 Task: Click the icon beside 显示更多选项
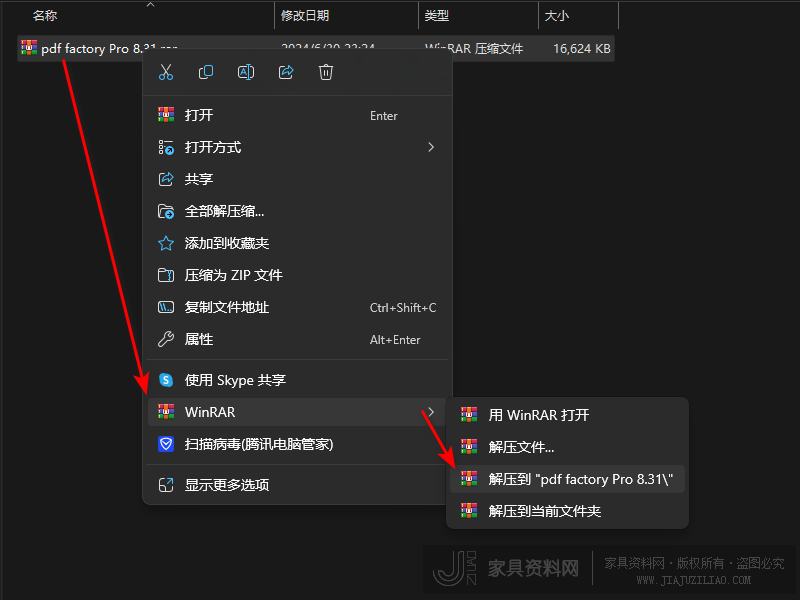click(x=166, y=485)
